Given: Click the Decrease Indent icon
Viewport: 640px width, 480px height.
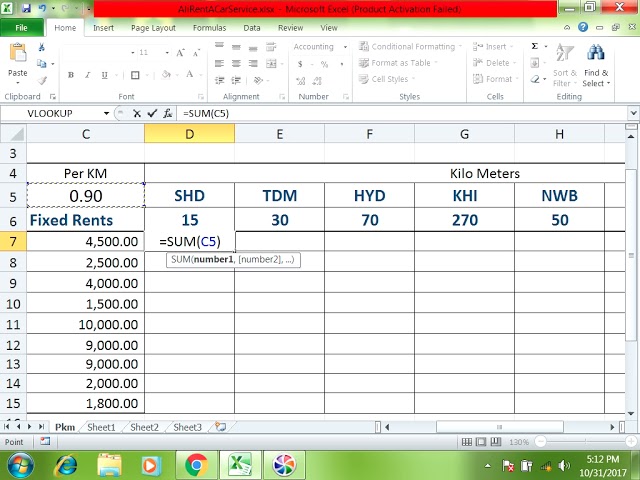Looking at the screenshot, I should click(x=219, y=80).
